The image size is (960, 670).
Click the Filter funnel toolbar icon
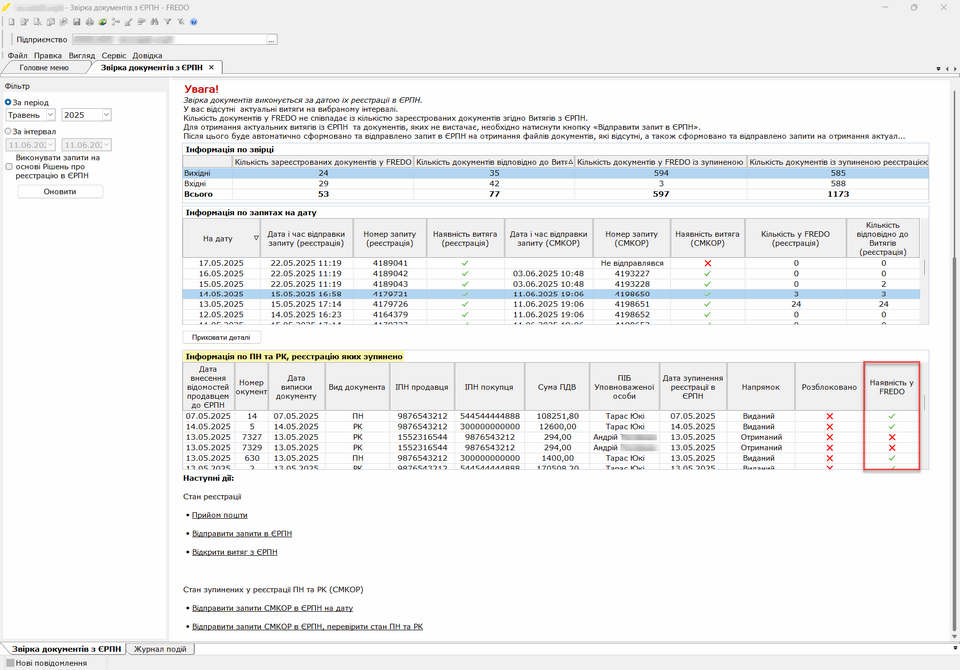tap(168, 21)
